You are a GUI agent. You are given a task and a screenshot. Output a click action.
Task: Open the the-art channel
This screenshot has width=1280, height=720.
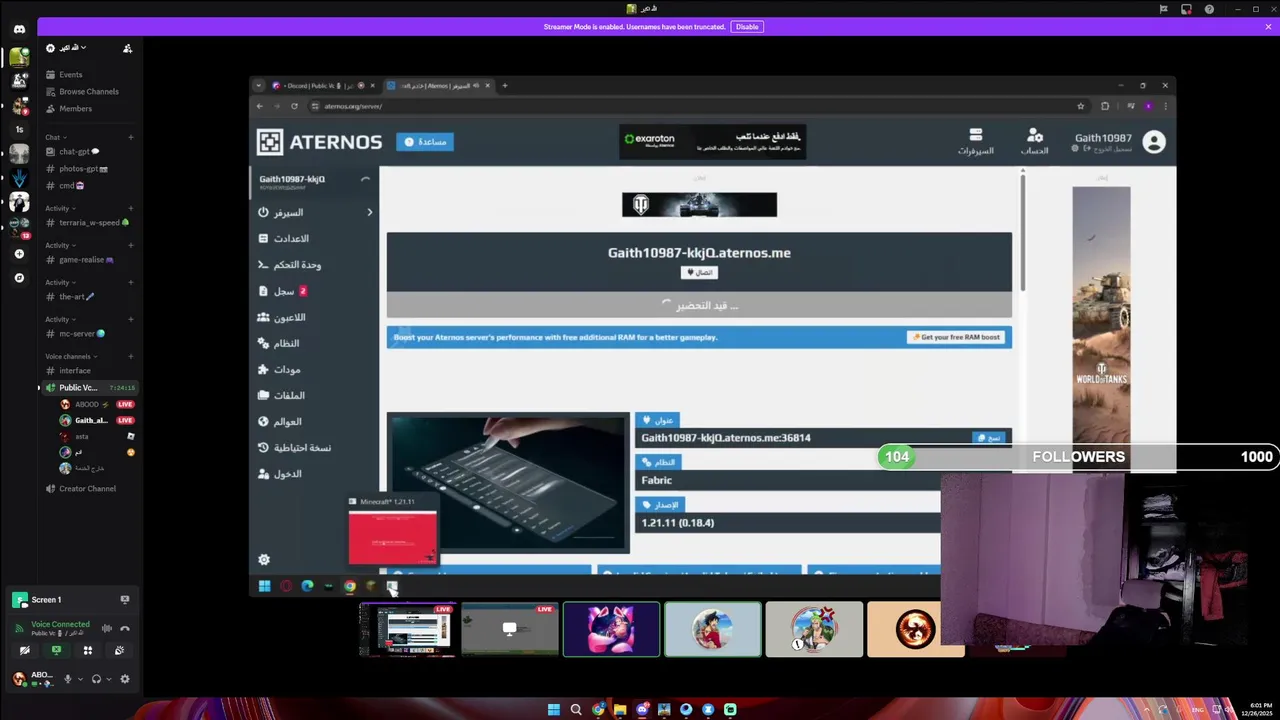click(x=89, y=297)
